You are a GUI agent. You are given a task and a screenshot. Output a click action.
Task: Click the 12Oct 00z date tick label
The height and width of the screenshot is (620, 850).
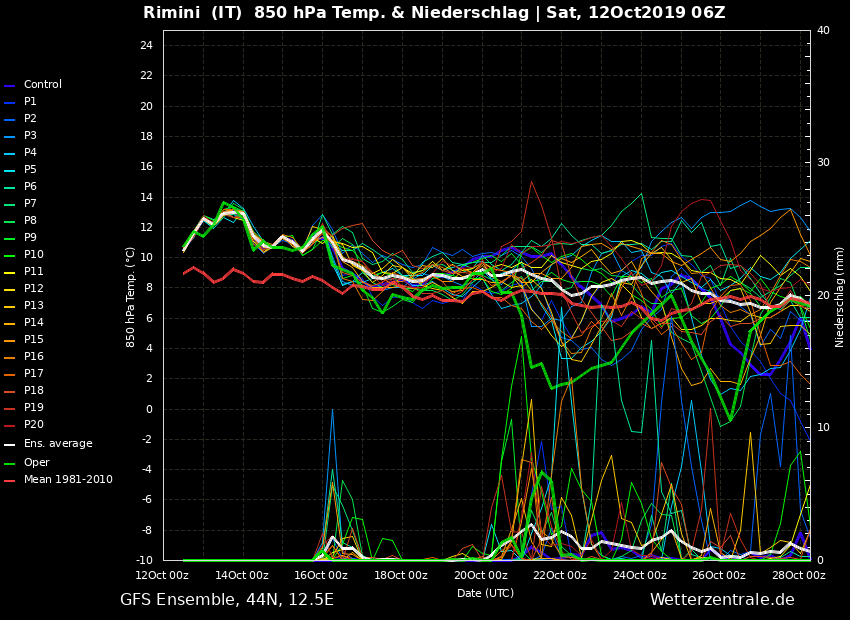pos(162,575)
